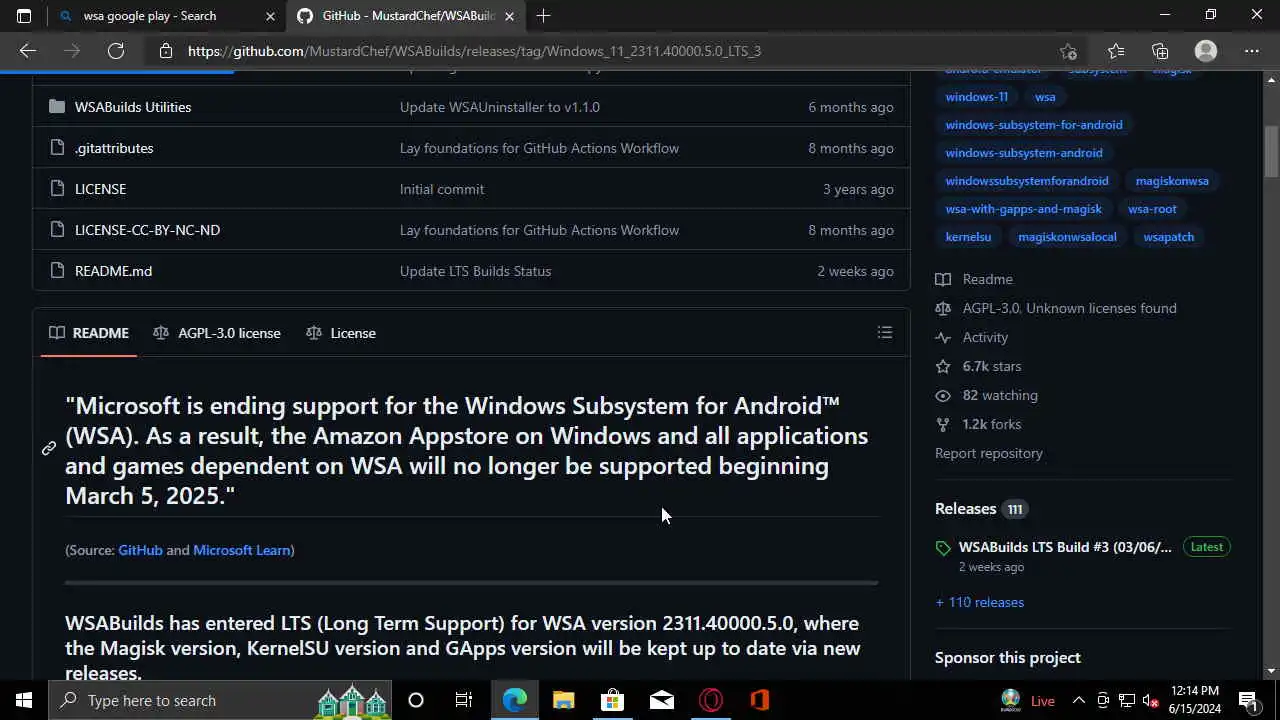Screen dimensions: 1280x720
Task: Select windows-subsystem-for-android topic tag
Action: click(1034, 125)
